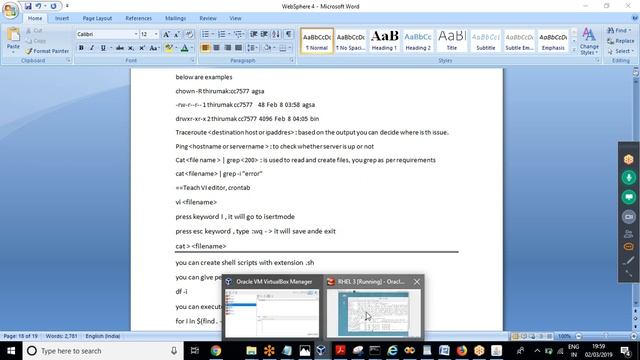
Task: Grow font size with A-up icon
Action: (166, 35)
